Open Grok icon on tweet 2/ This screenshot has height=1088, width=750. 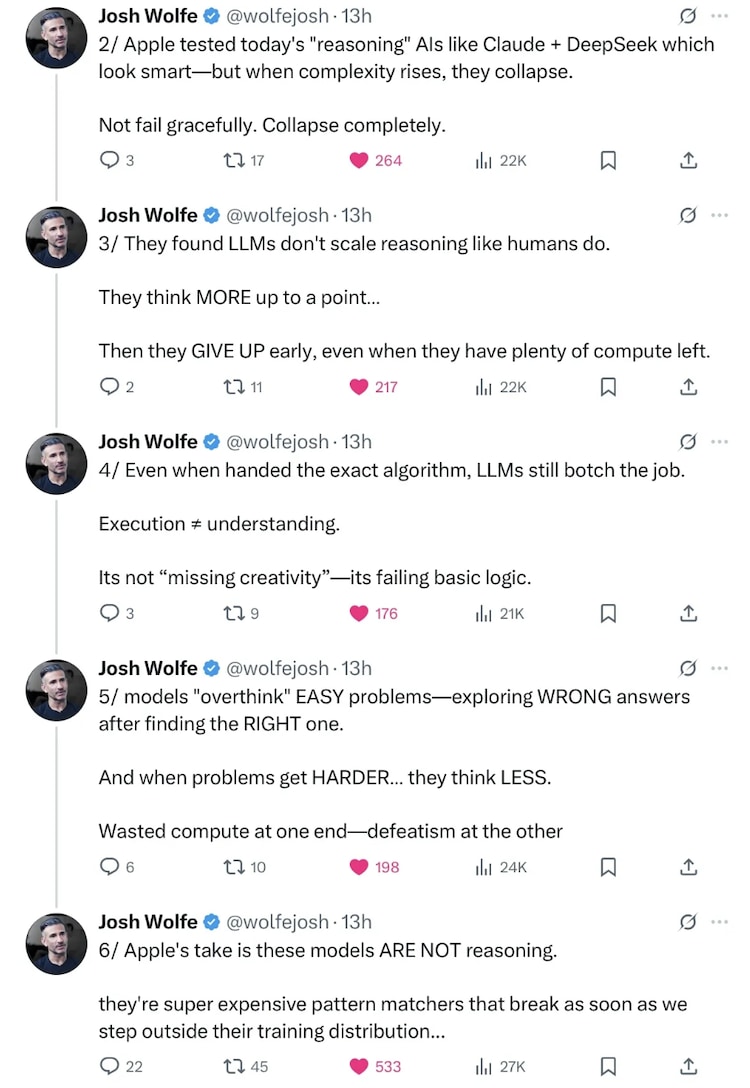(688, 16)
